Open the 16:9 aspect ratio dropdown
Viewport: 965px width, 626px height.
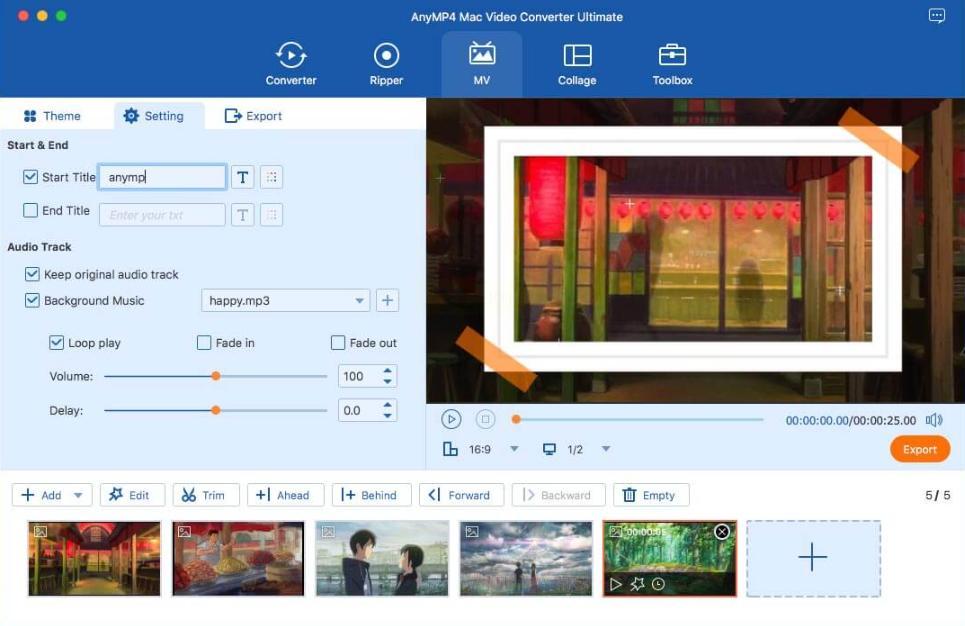pyautogui.click(x=514, y=449)
